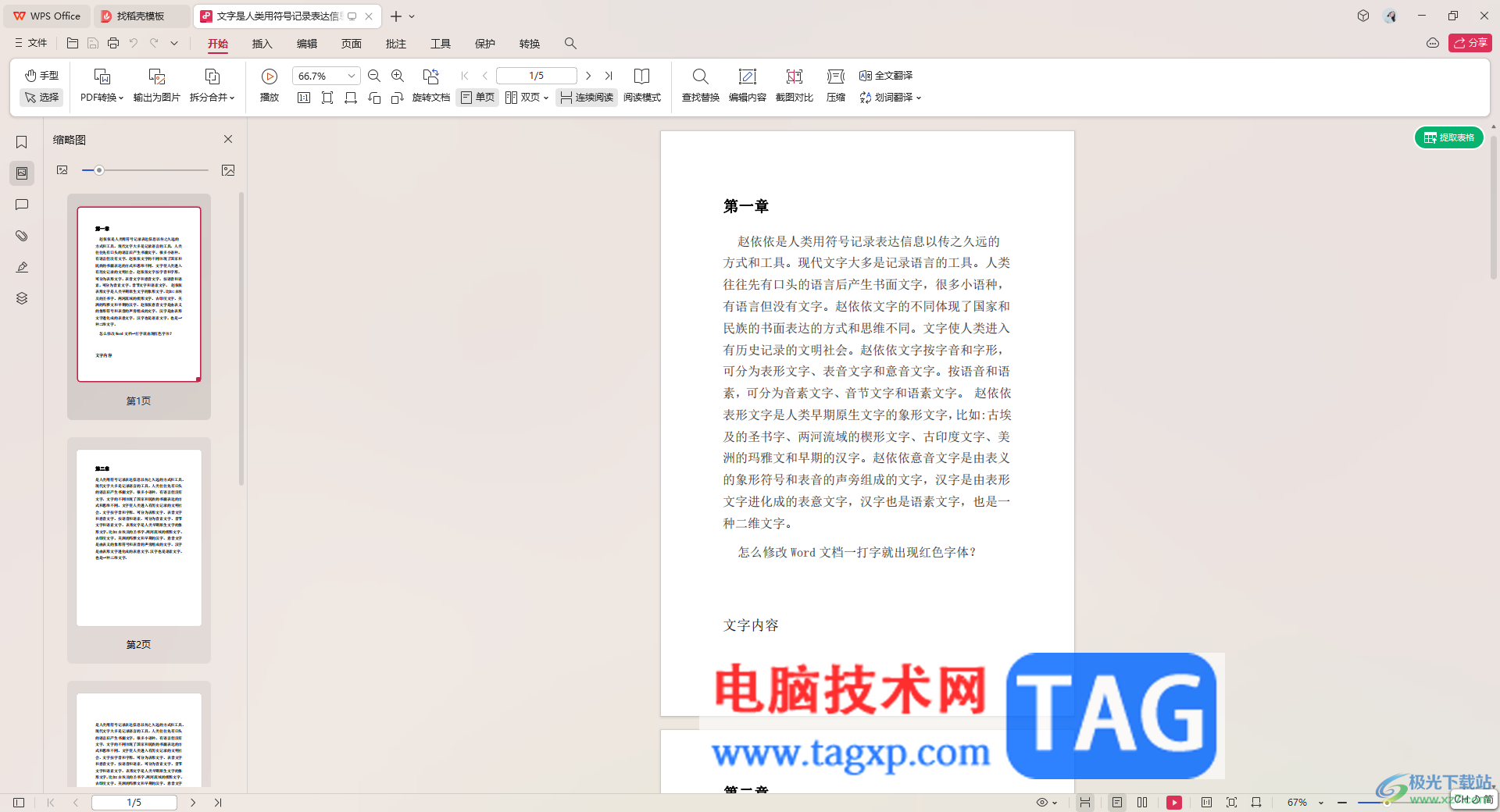The width and height of the screenshot is (1500, 812).
Task: Go to next page in toolbar
Action: [588, 76]
